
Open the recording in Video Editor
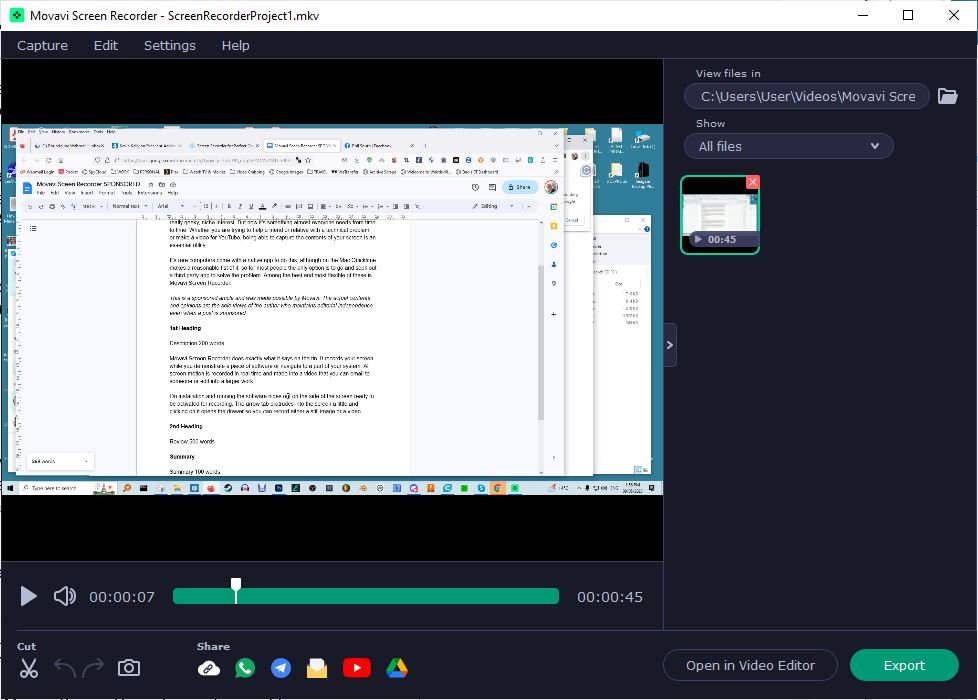click(x=750, y=665)
